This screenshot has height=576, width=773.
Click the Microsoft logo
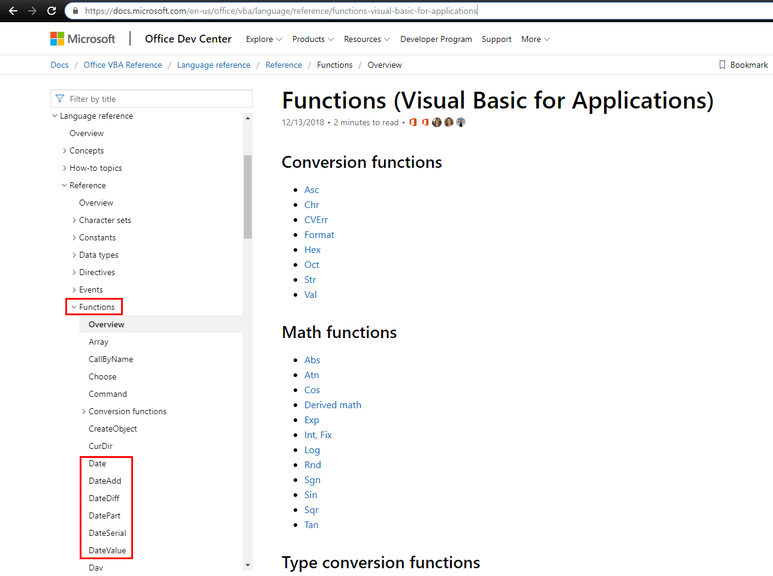click(82, 39)
